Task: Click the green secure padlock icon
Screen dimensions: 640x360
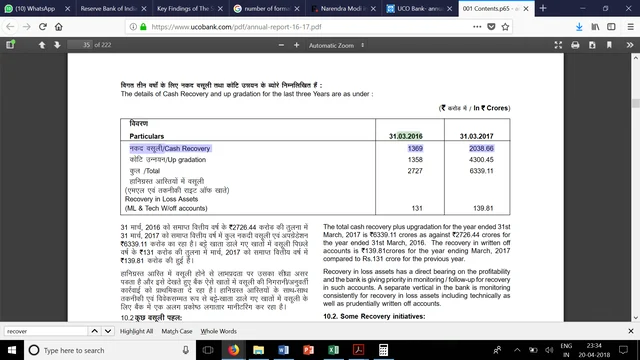Action: click(143, 27)
